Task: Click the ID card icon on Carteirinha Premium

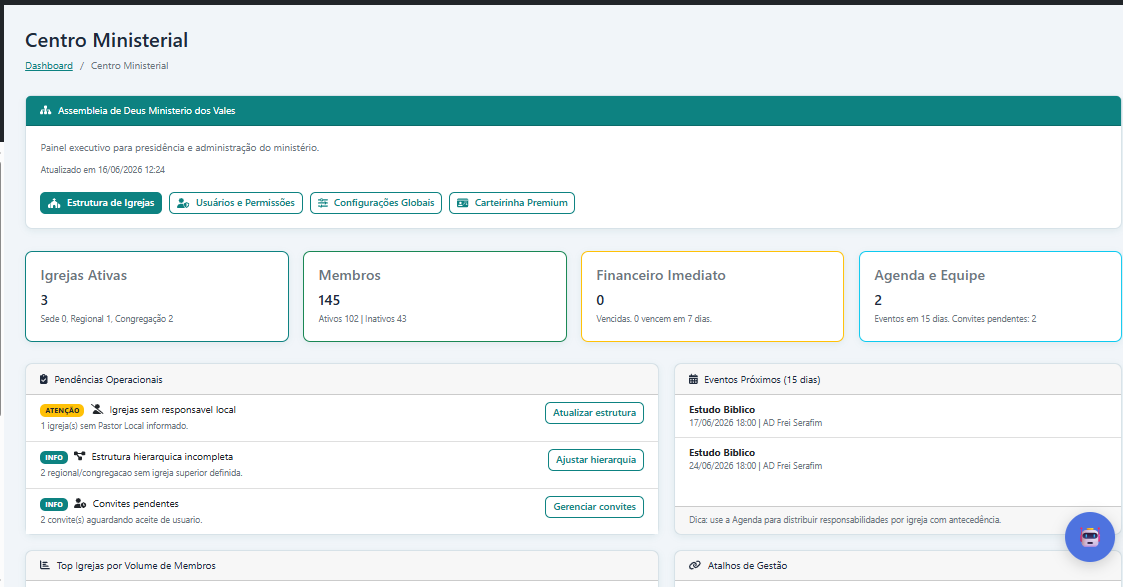Action: tap(463, 203)
